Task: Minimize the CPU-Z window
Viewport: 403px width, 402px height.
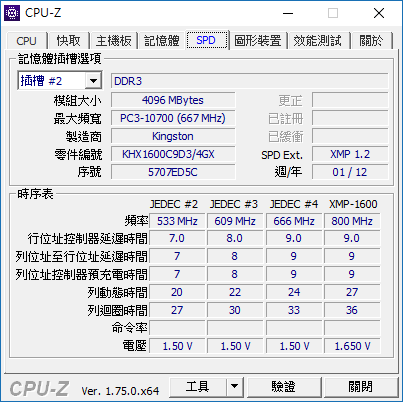Action: (x=288, y=13)
